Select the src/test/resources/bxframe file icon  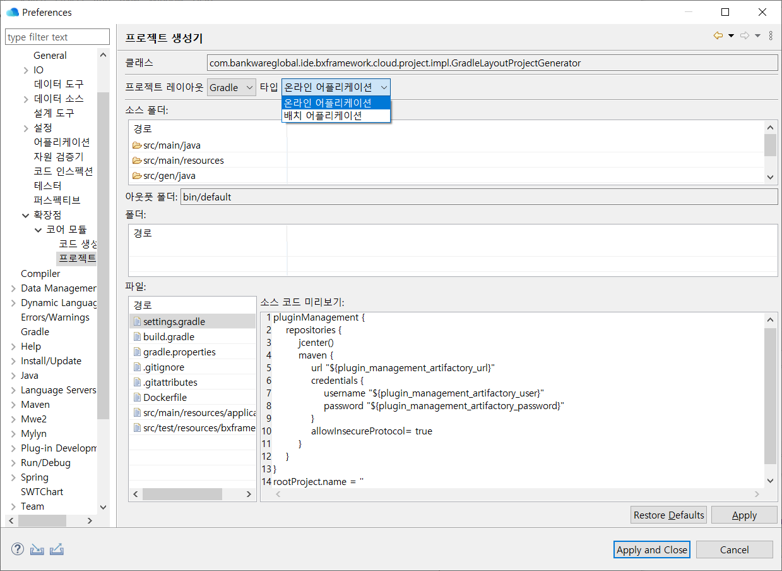point(137,428)
